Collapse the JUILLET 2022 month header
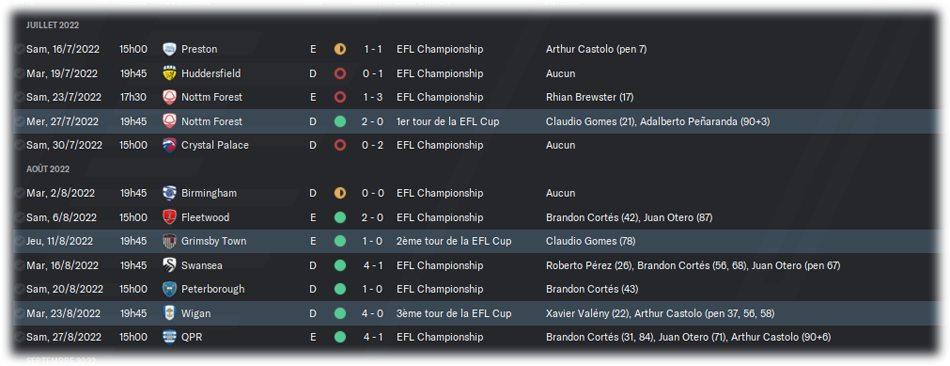 [x=53, y=25]
